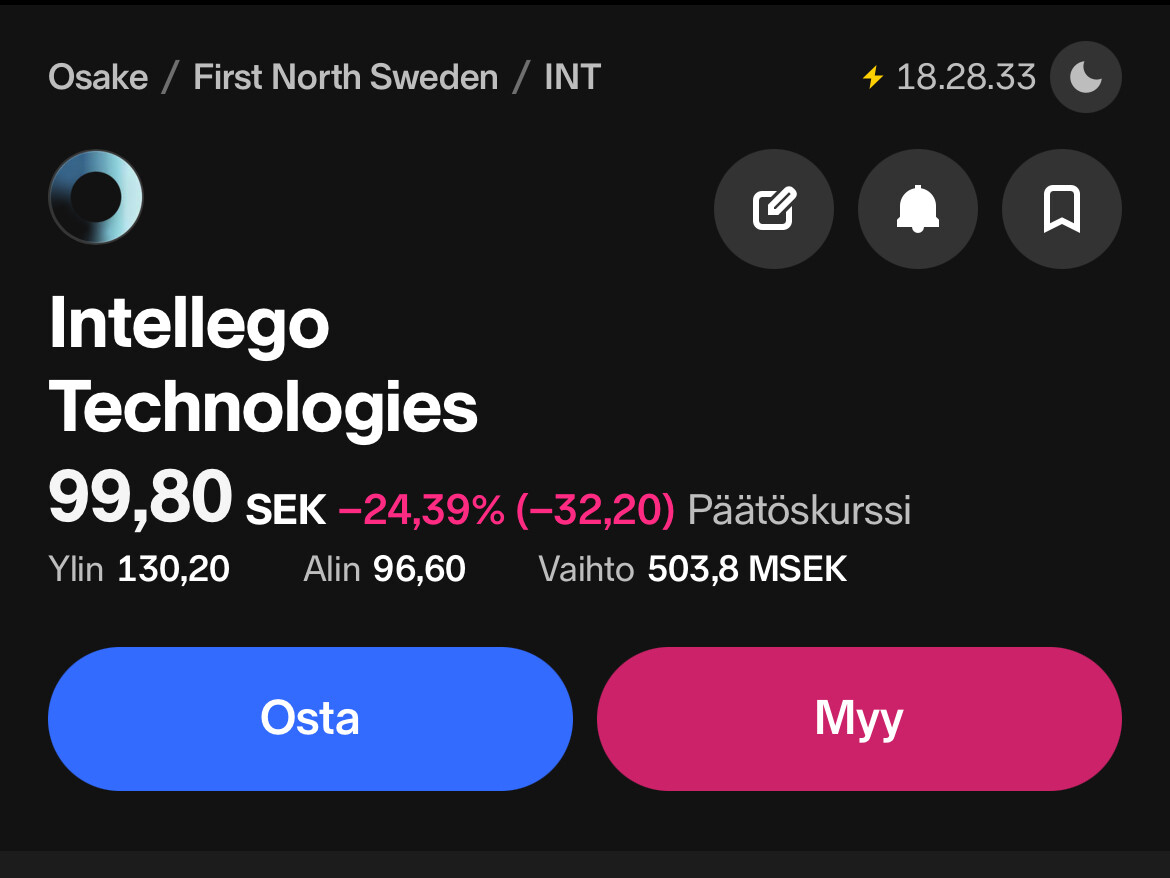Buy shares with the Osta button
Screen dimensions: 1170x878
[310, 718]
